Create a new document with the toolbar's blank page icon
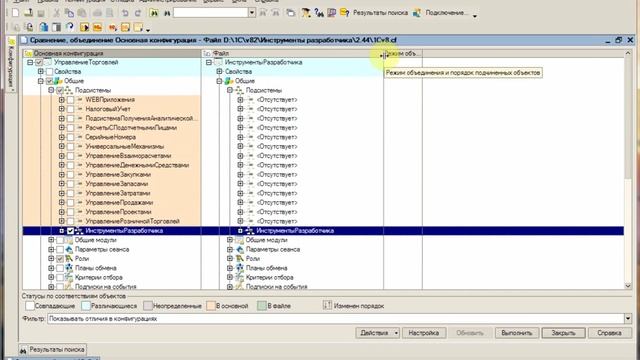 (x=15, y=13)
